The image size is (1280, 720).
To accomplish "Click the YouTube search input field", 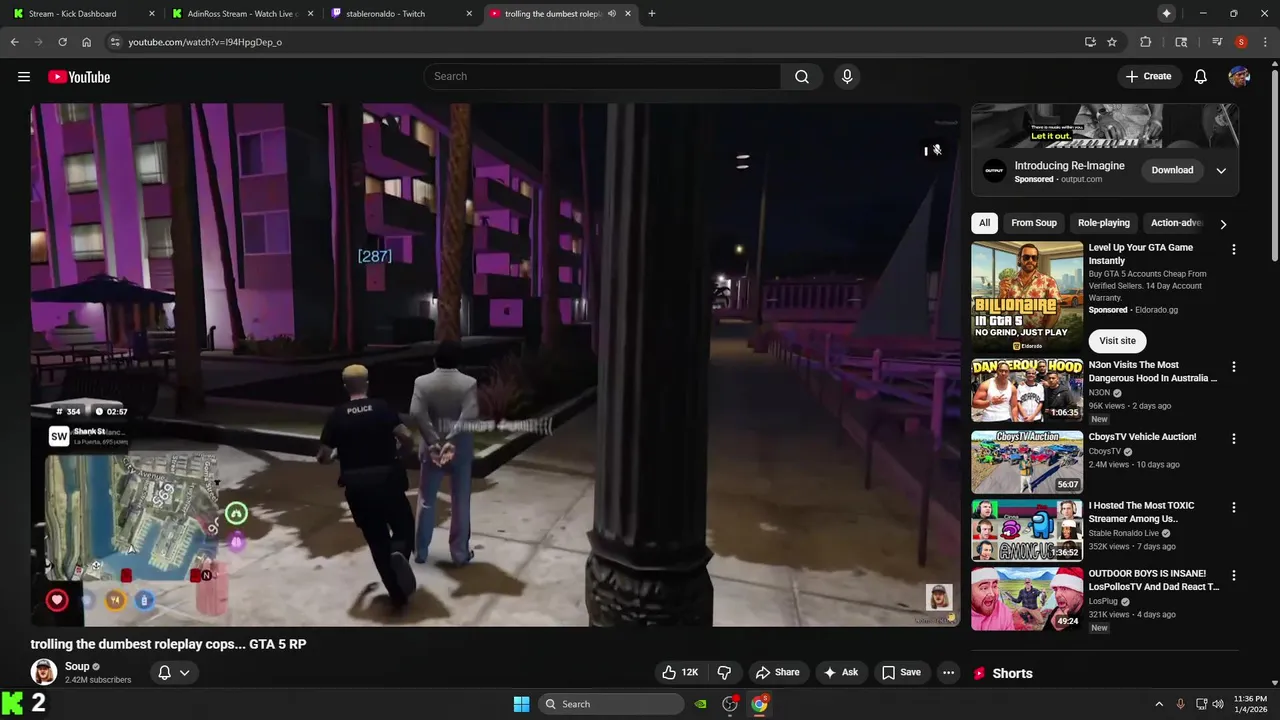I will (x=602, y=77).
